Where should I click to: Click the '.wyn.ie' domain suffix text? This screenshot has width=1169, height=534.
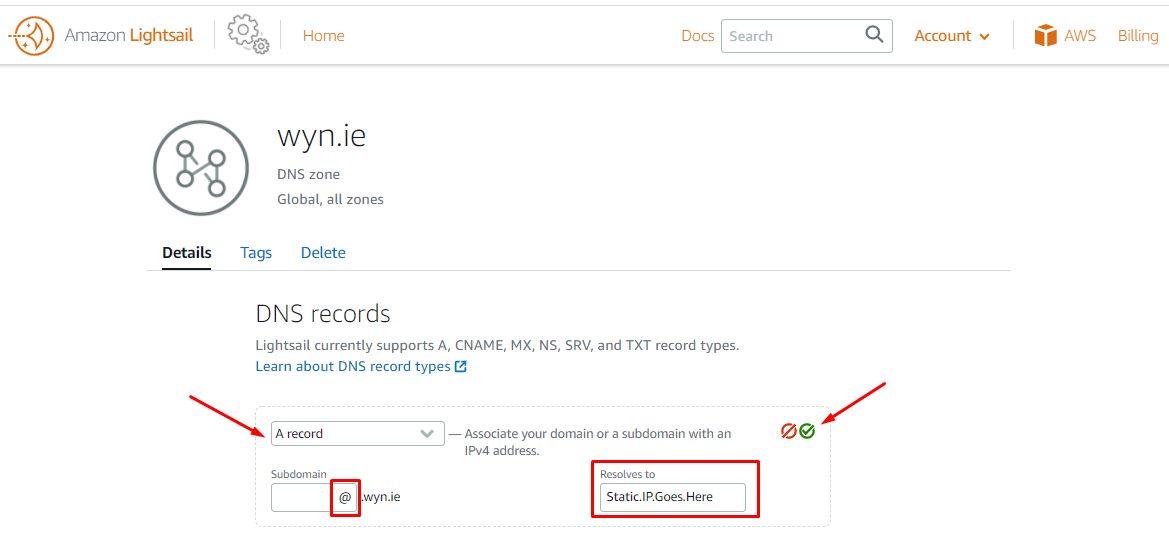click(381, 497)
